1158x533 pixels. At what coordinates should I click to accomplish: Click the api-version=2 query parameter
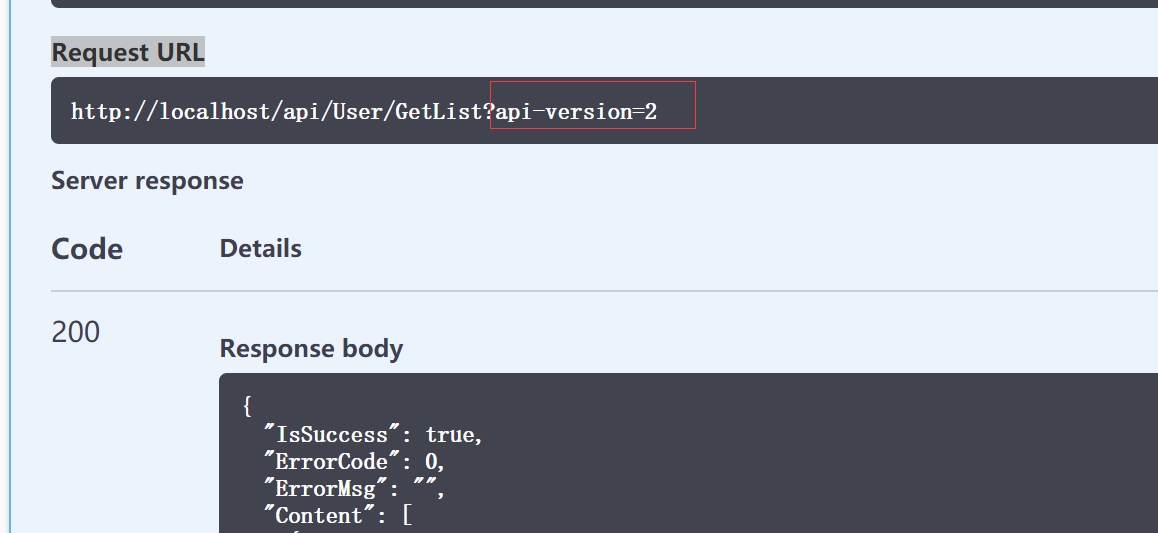[x=577, y=111]
